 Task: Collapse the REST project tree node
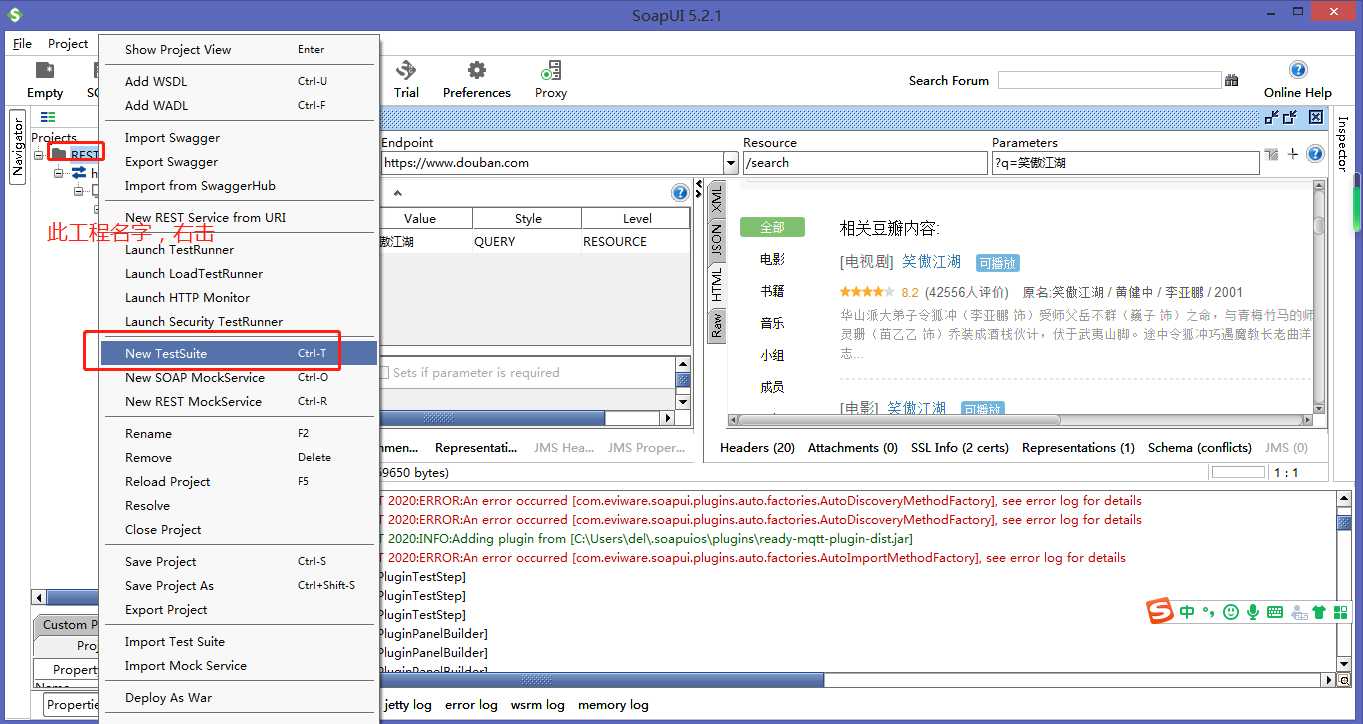point(39,155)
